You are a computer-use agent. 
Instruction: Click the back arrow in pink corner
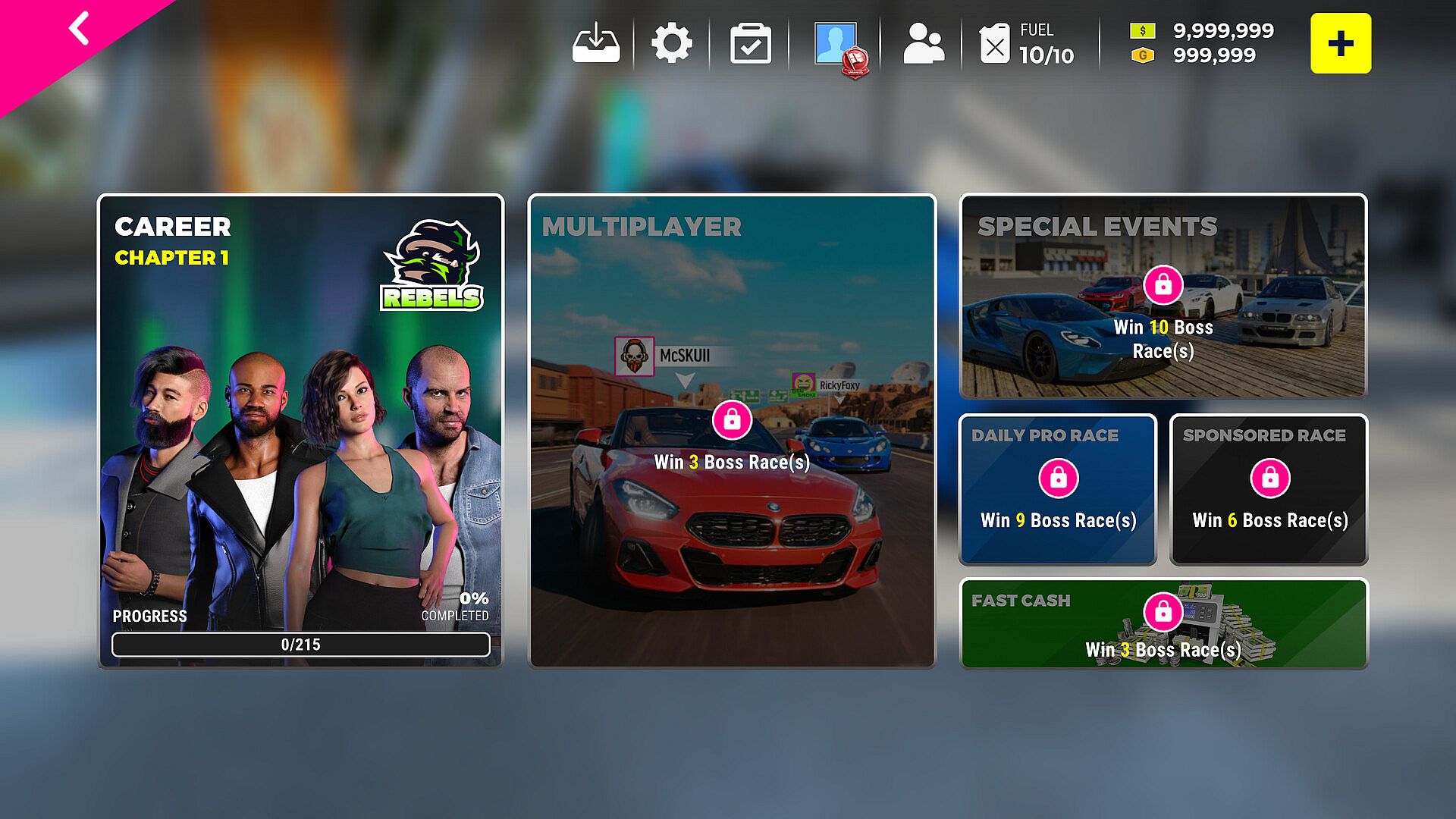[x=79, y=29]
